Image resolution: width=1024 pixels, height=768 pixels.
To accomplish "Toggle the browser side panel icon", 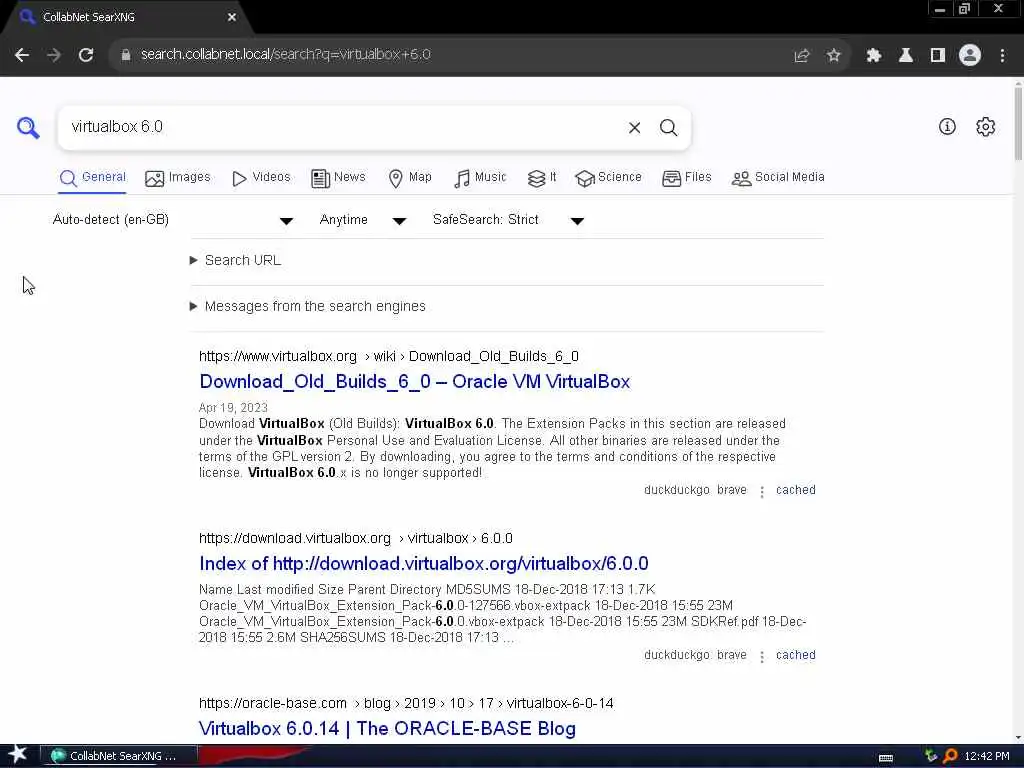I will tap(938, 56).
